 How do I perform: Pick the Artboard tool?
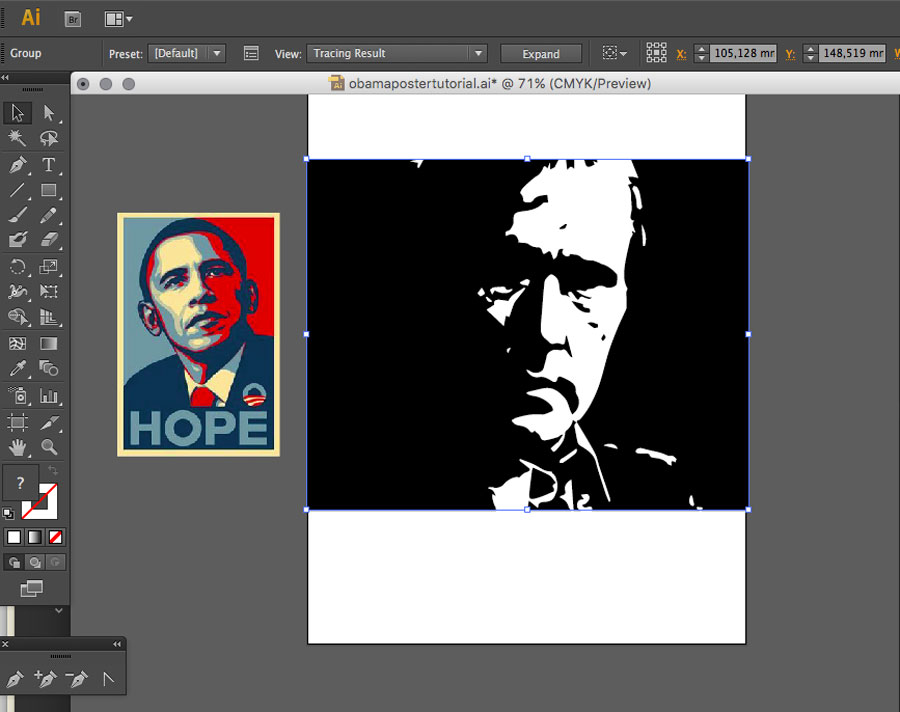pyautogui.click(x=17, y=423)
